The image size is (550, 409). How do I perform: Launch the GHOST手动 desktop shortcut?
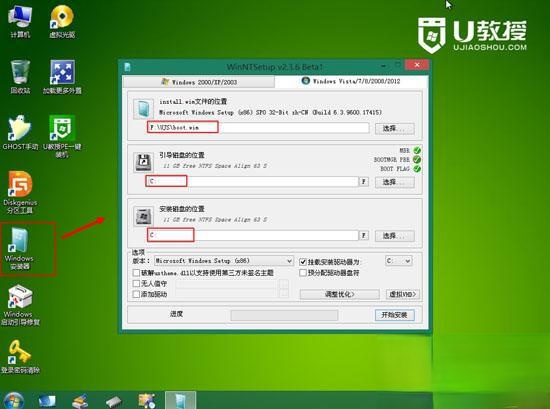coord(20,133)
